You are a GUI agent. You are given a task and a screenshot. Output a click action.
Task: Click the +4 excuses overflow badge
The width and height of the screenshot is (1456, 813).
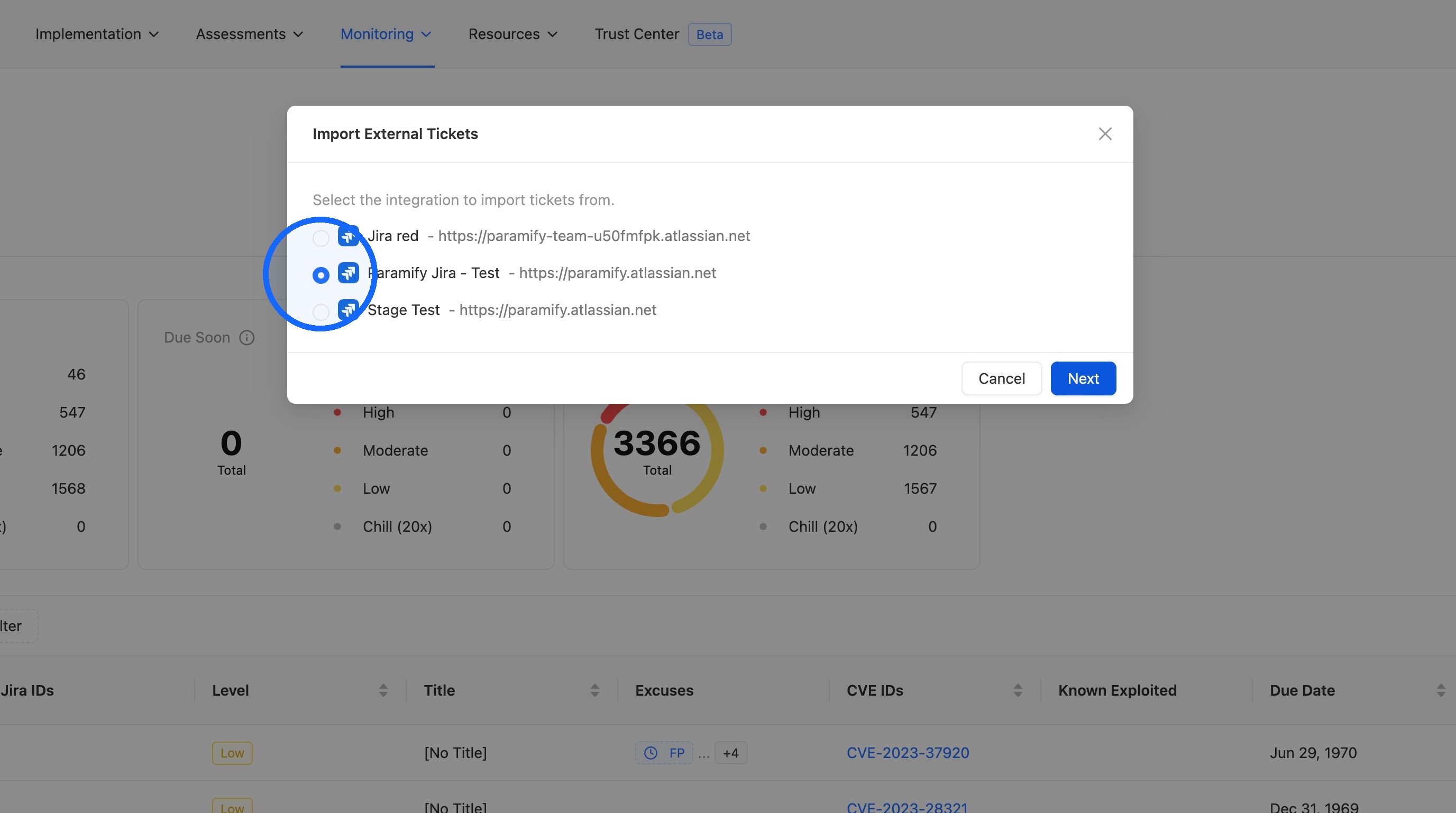(x=731, y=753)
